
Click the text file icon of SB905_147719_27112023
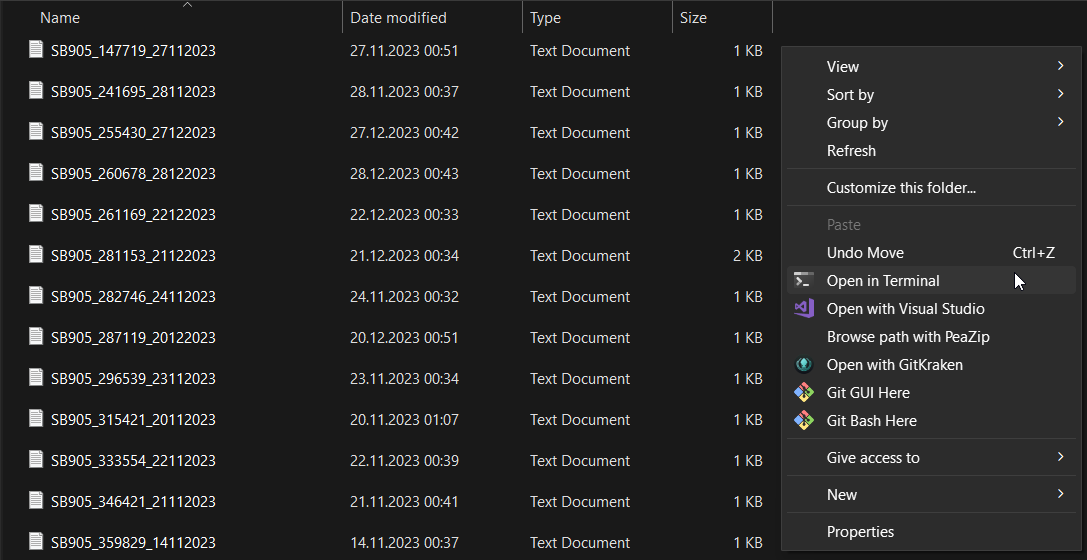coord(36,50)
